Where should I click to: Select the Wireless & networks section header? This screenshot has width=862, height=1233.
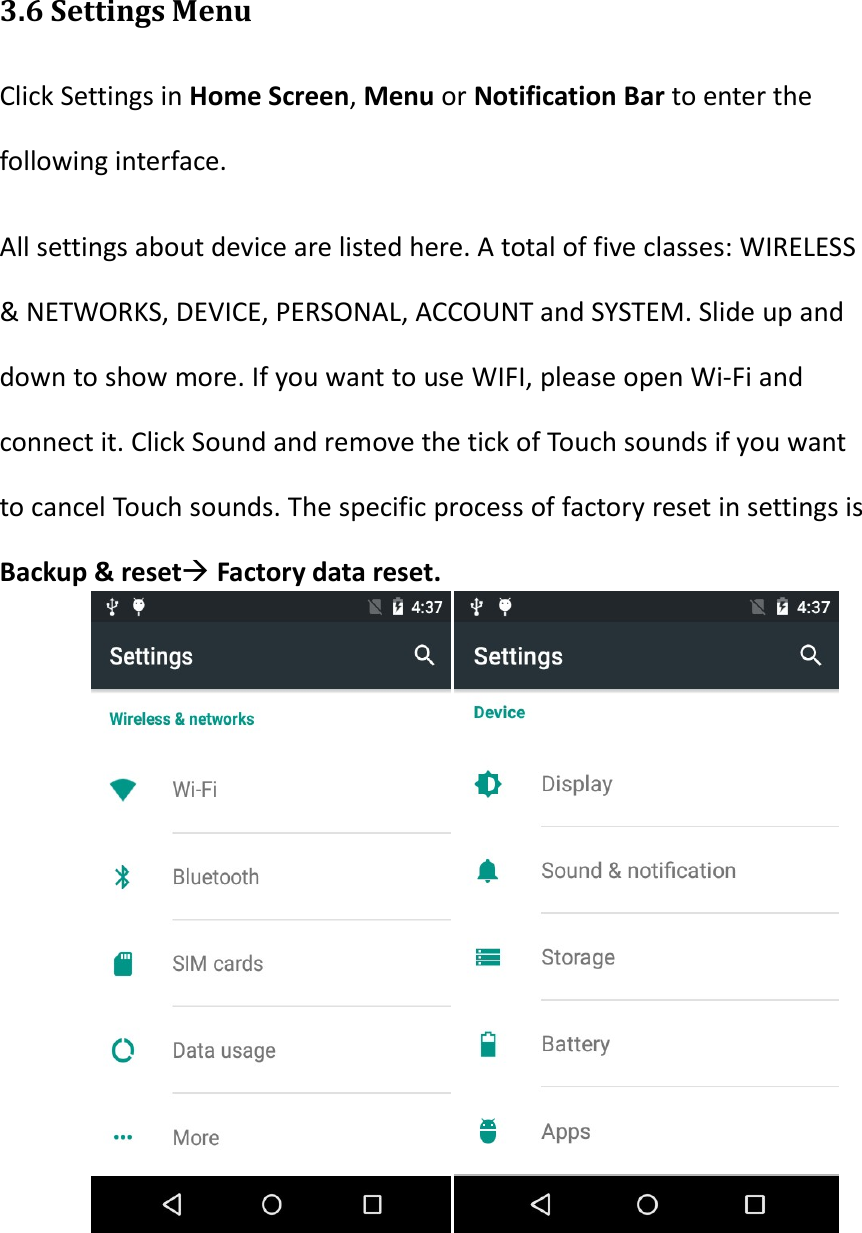pos(181,719)
